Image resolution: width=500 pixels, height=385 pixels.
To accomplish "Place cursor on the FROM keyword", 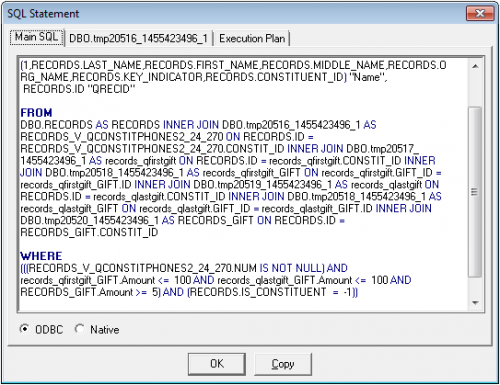I will [x=36, y=113].
